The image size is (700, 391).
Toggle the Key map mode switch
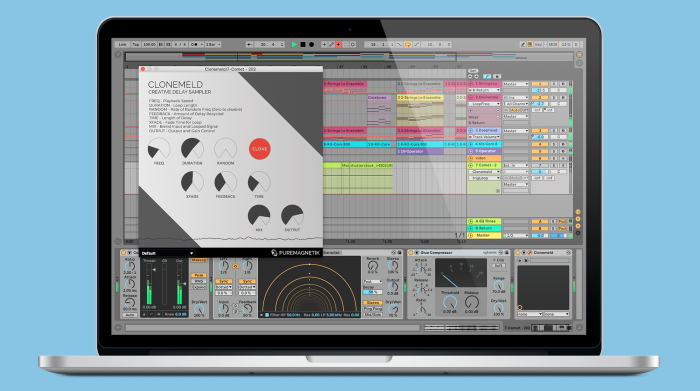click(538, 45)
